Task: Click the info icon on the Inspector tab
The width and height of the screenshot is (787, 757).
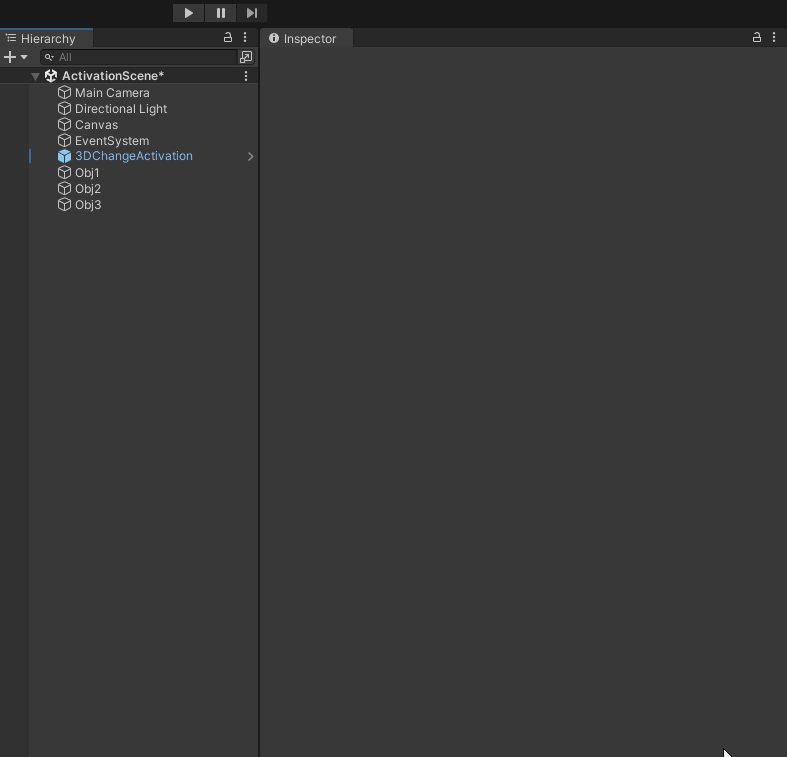Action: coord(274,38)
